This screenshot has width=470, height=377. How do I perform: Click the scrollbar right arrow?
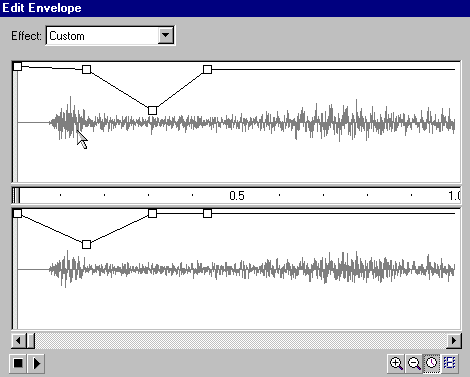[453, 341]
